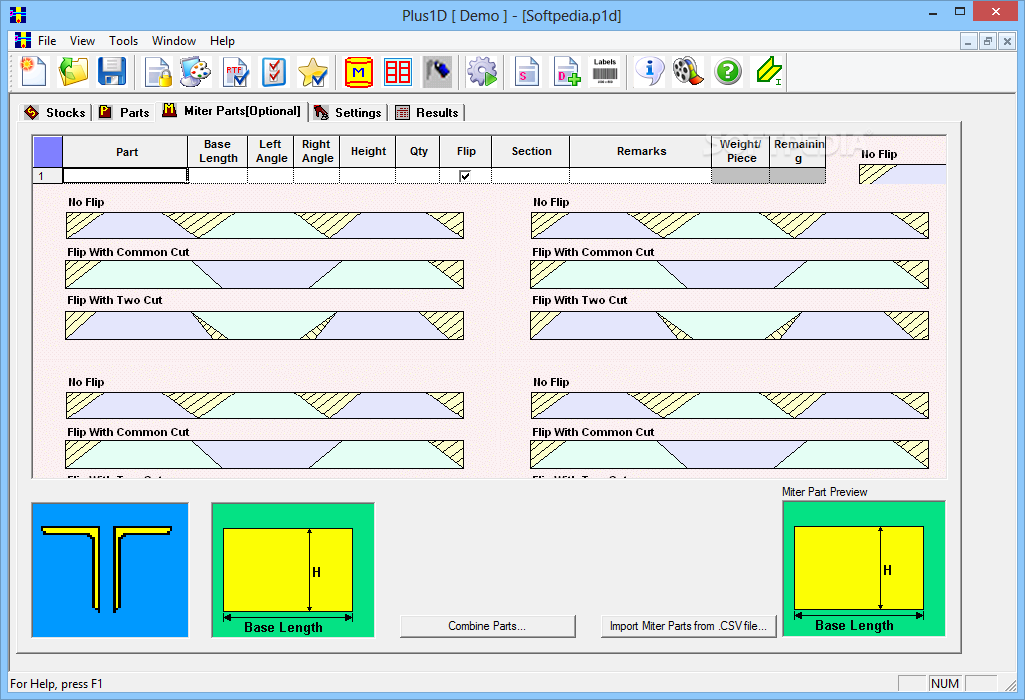Switch to the Stocks tab

pos(55,112)
